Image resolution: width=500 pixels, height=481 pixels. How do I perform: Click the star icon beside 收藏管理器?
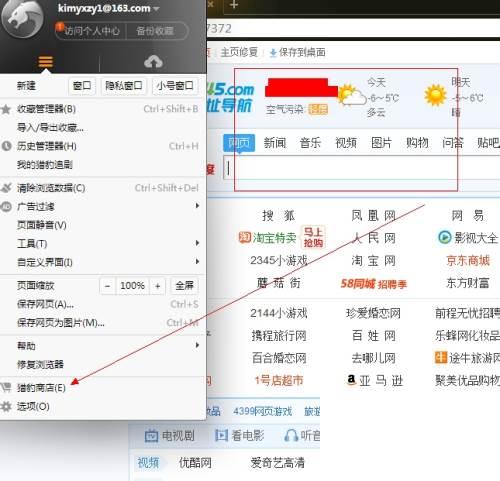[6, 109]
